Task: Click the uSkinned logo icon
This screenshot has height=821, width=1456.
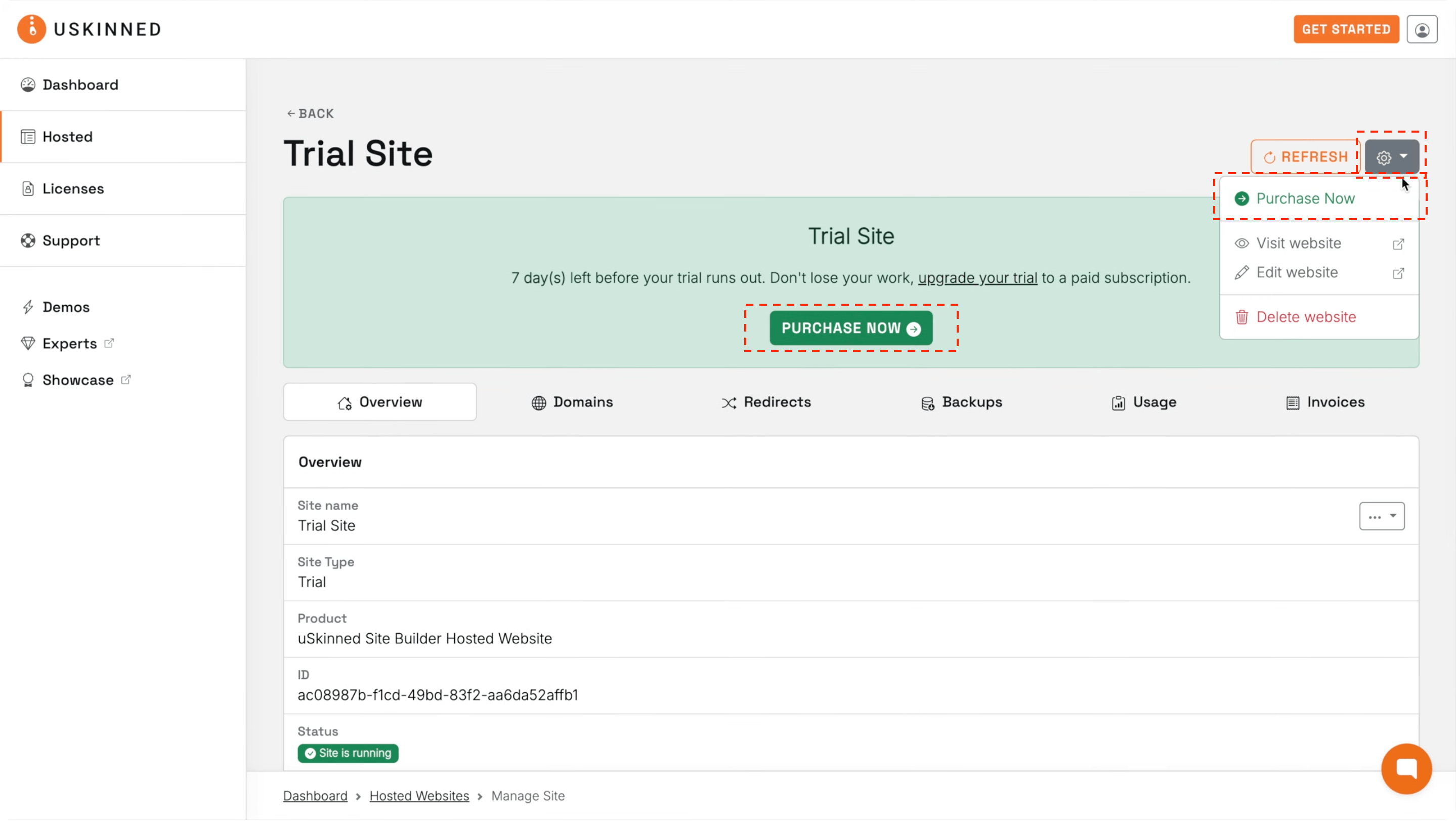Action: tap(32, 29)
